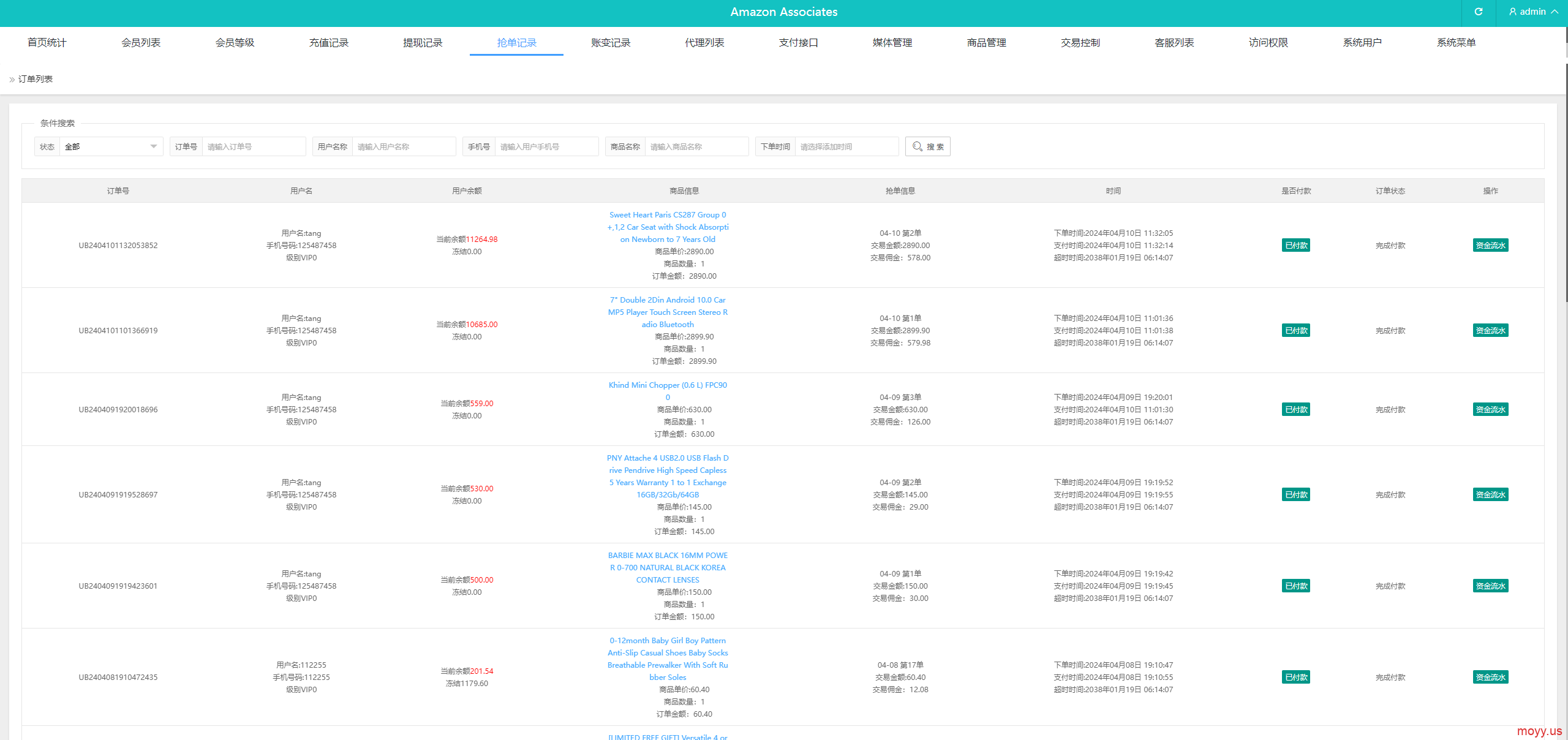Click 冻结1179.60 frozen amount
This screenshot has width=1568, height=740.
pos(467,683)
